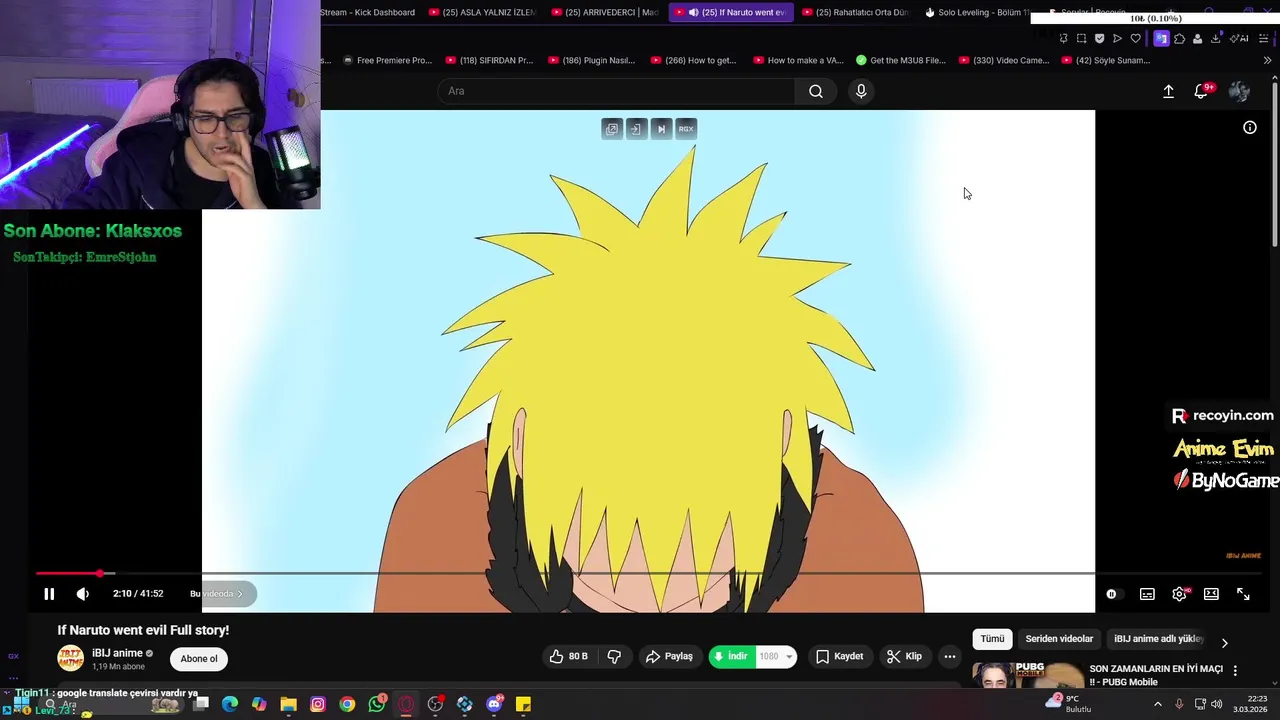Open WhatsApp from the taskbar
Viewport: 1280px width, 720px height.
tap(376, 704)
